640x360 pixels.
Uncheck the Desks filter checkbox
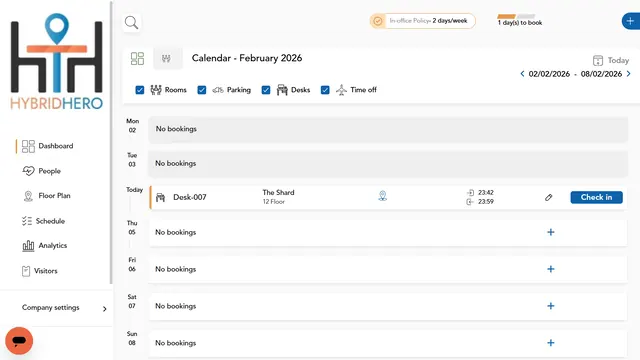pos(266,90)
